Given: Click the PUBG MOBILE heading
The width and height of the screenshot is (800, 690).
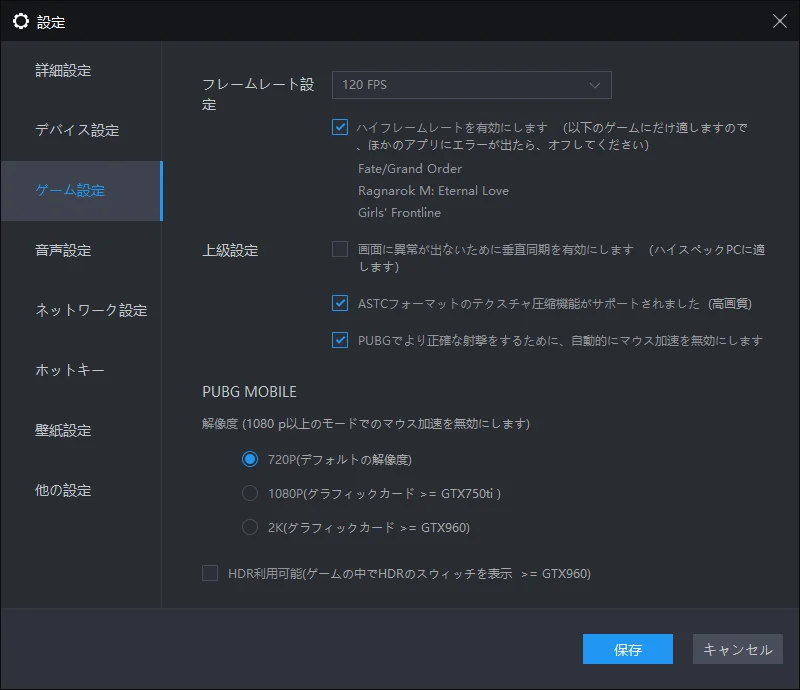Looking at the screenshot, I should coord(249,391).
